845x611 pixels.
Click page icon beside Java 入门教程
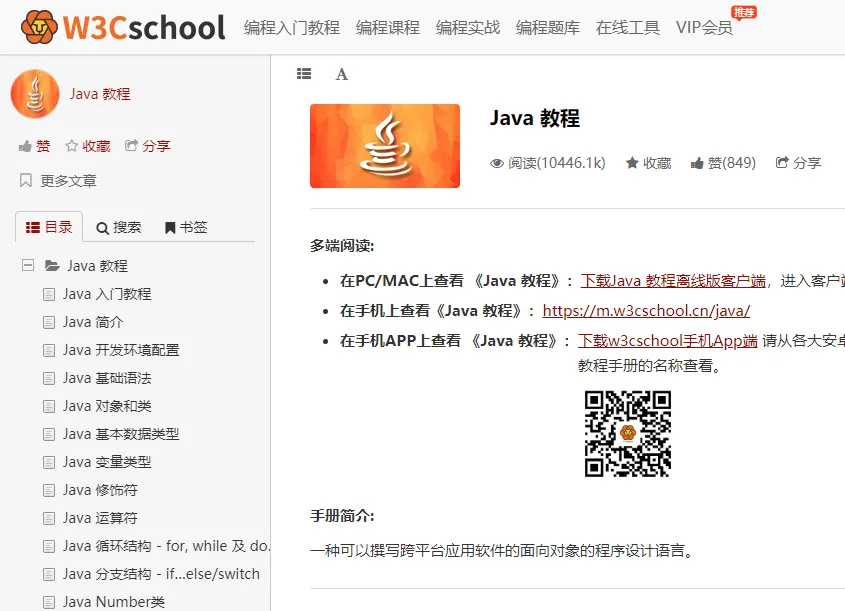49,294
